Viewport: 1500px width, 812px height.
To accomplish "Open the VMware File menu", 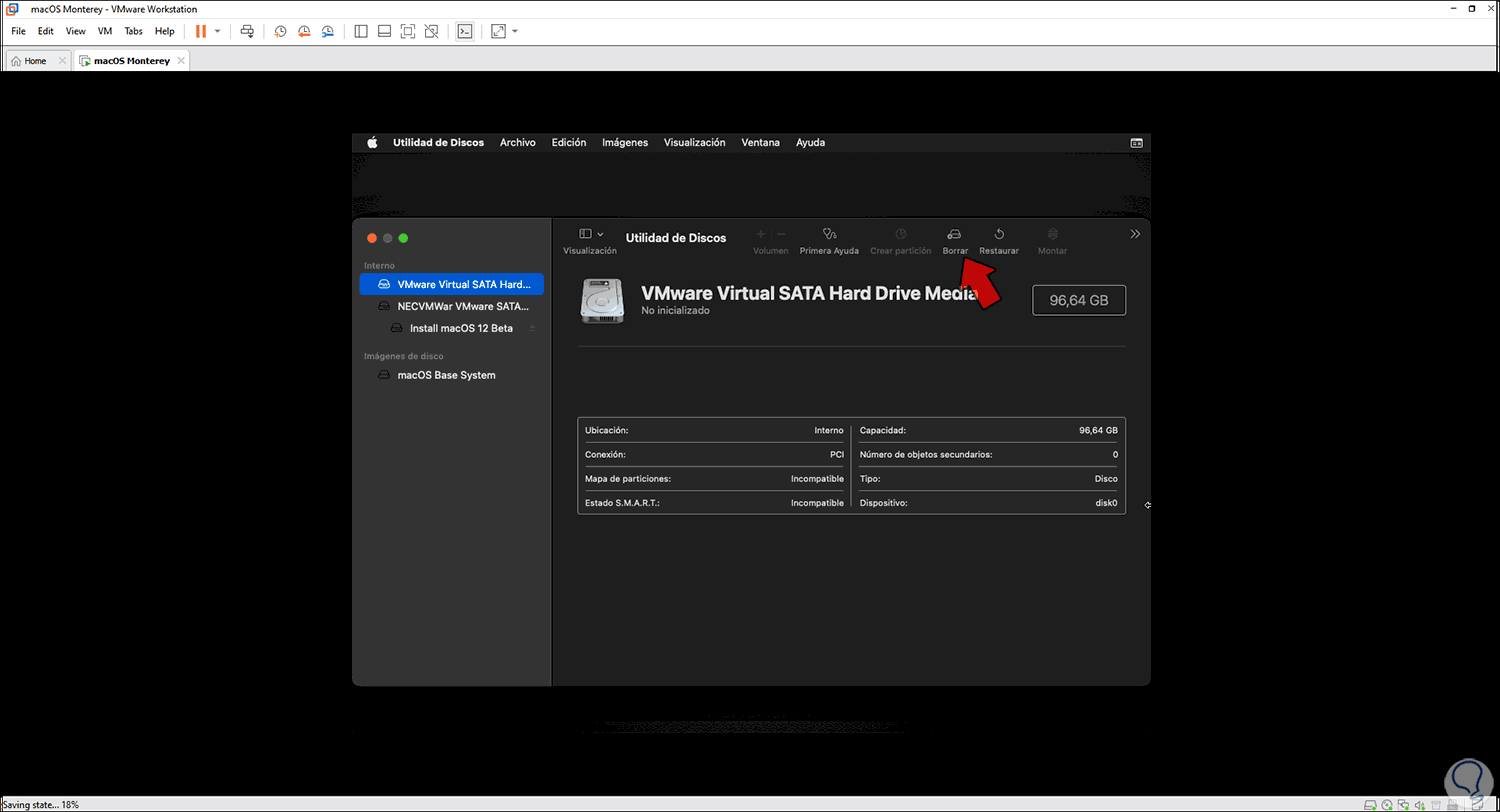I will [x=18, y=31].
